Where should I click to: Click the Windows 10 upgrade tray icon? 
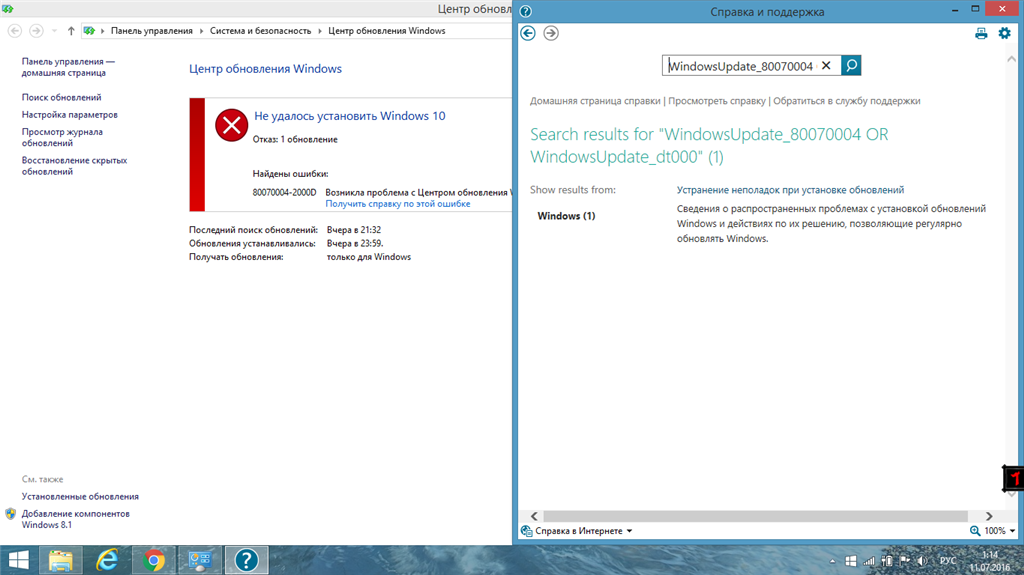tap(850, 561)
